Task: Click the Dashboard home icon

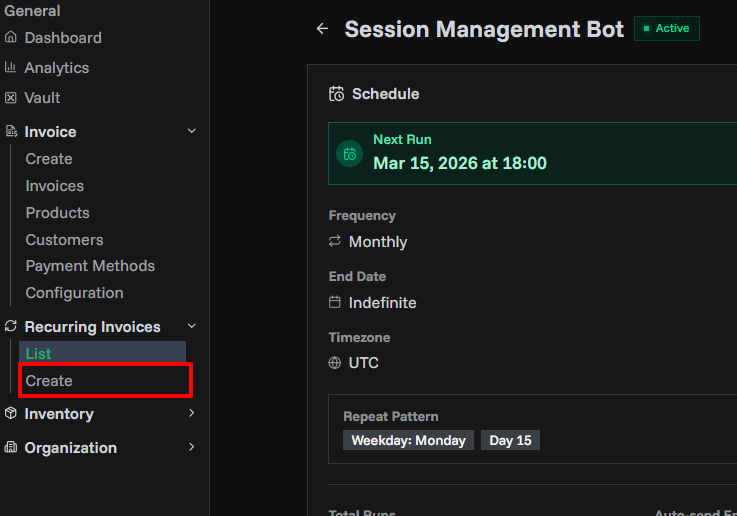Action: point(11,38)
